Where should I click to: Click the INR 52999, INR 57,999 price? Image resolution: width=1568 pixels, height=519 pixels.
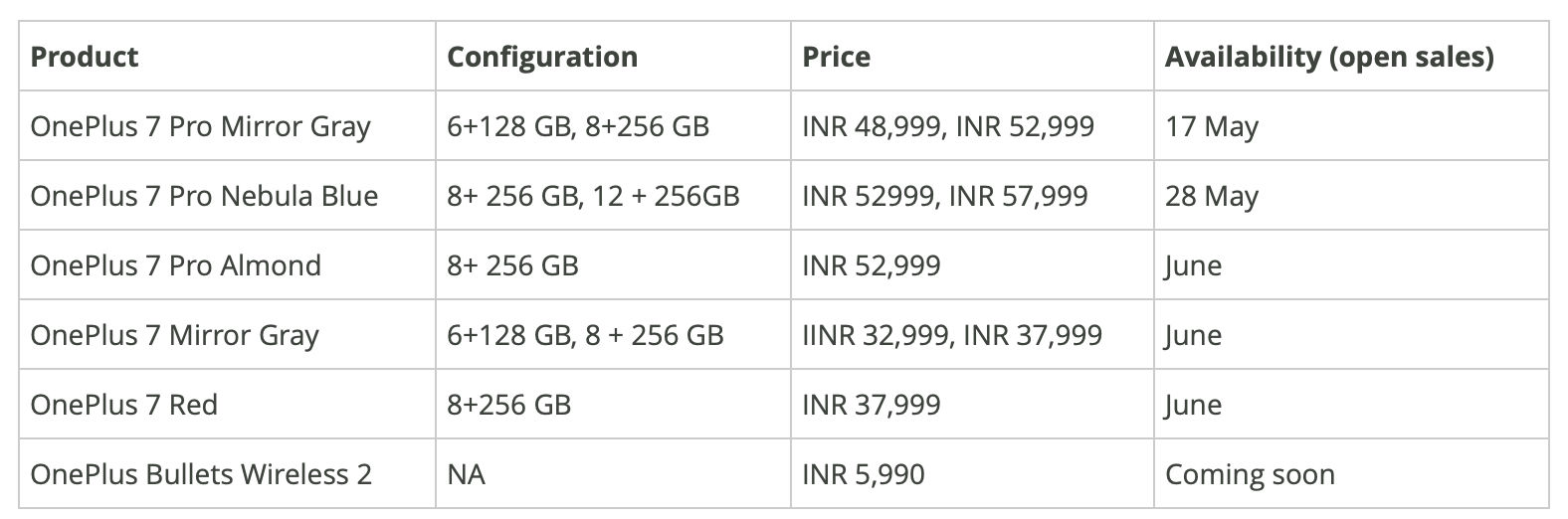click(x=945, y=196)
